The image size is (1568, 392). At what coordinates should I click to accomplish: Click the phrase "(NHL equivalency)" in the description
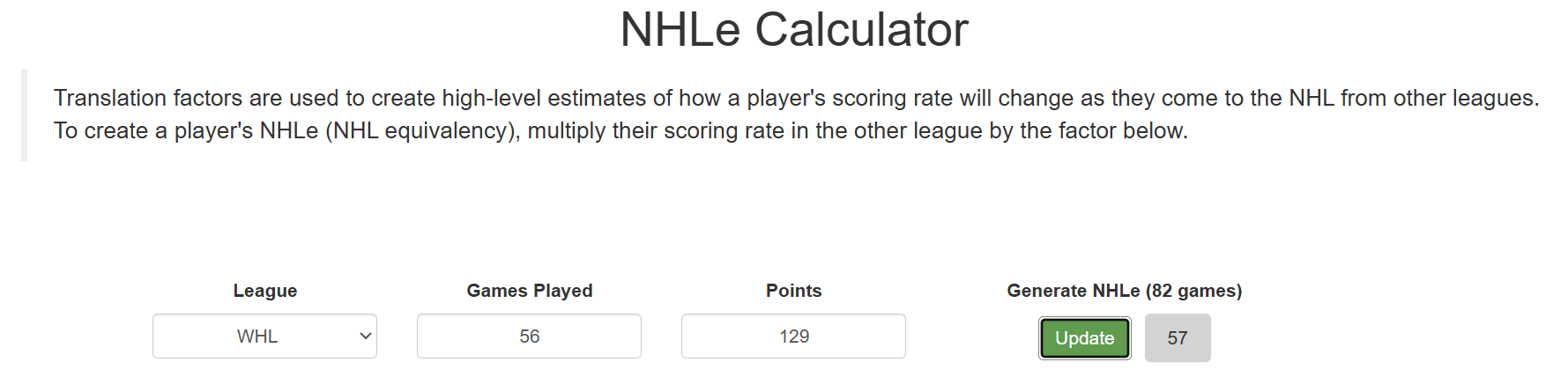423,131
